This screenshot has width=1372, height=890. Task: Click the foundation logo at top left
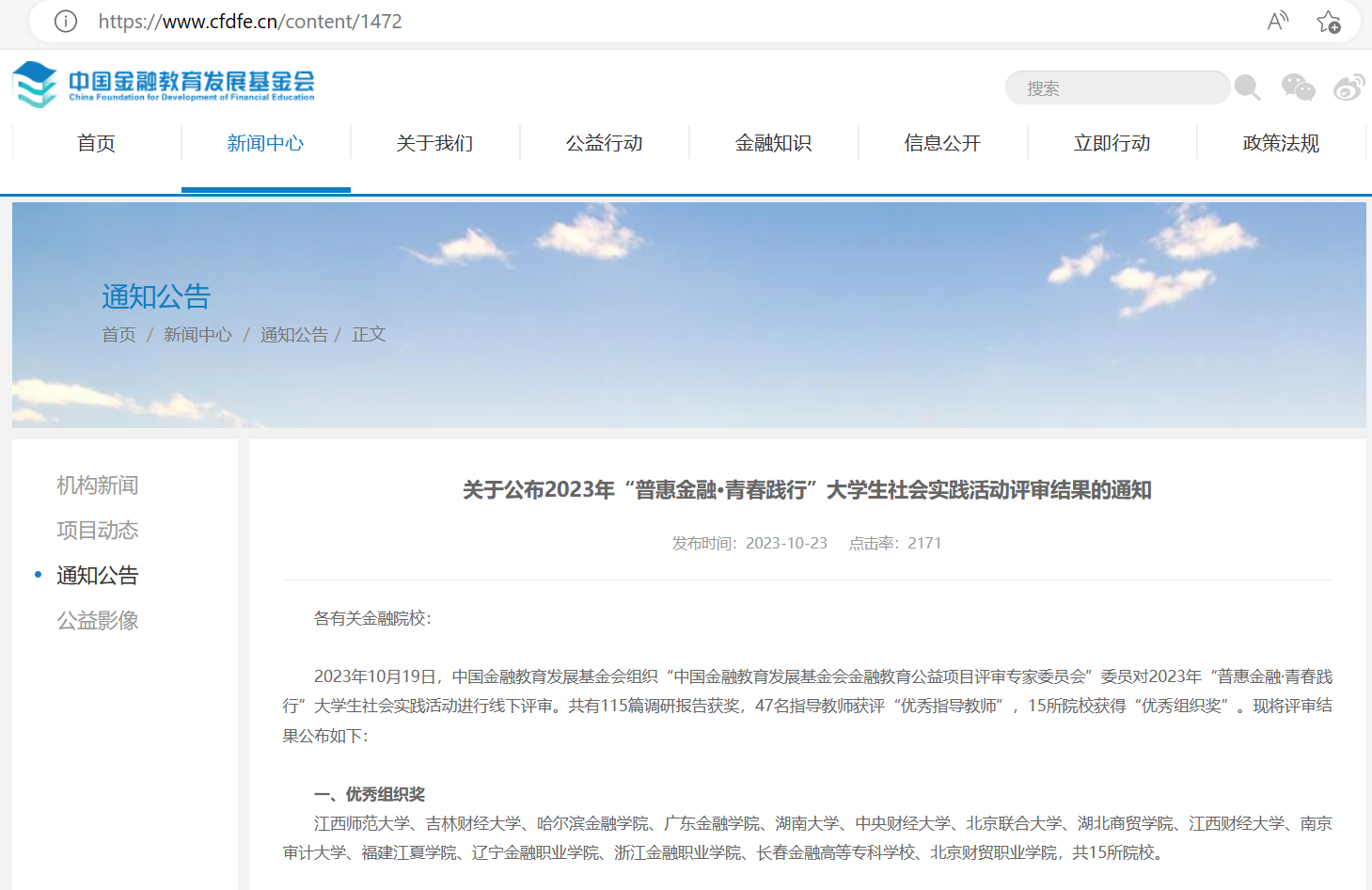[x=164, y=85]
